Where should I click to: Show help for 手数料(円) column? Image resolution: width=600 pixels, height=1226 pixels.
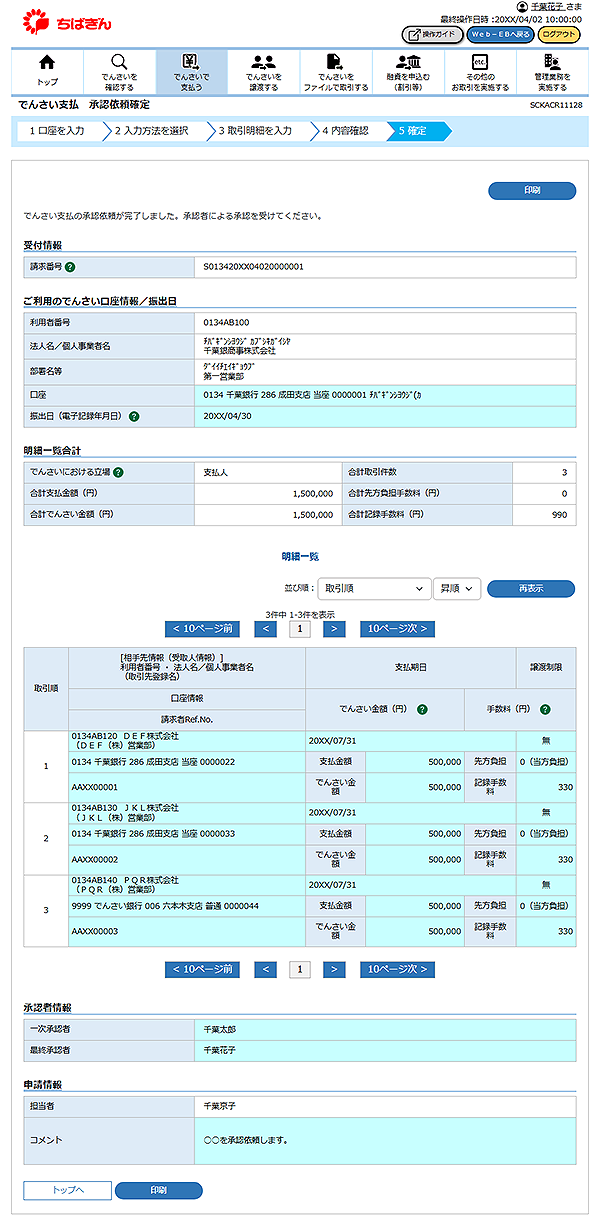(545, 709)
